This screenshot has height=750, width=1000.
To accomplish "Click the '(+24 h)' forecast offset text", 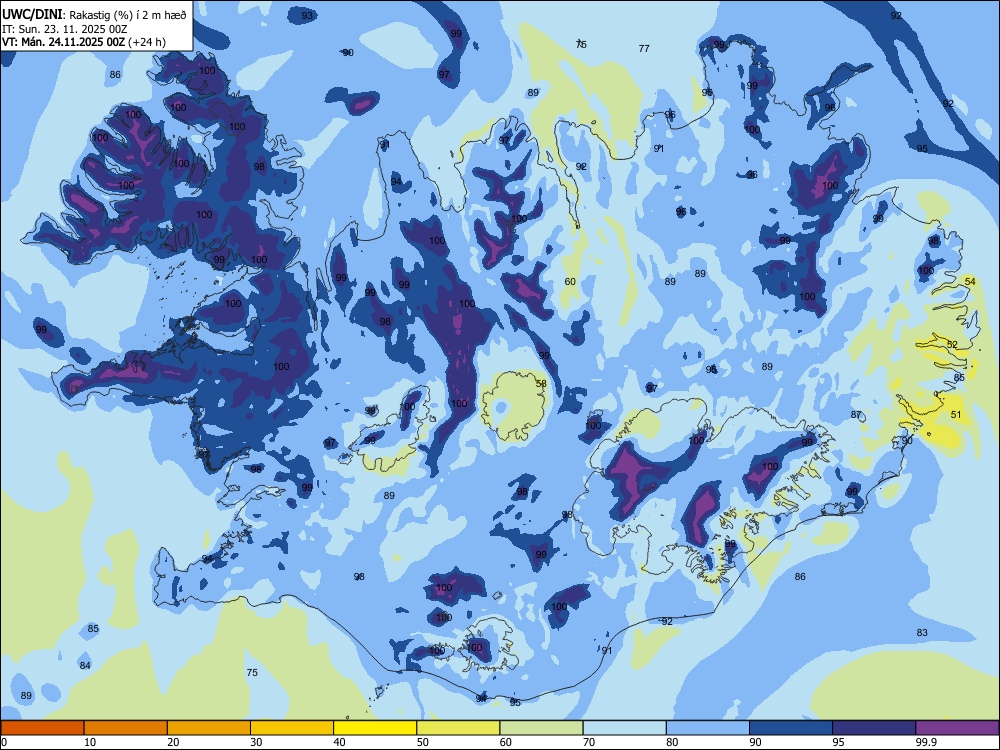I will [147, 42].
